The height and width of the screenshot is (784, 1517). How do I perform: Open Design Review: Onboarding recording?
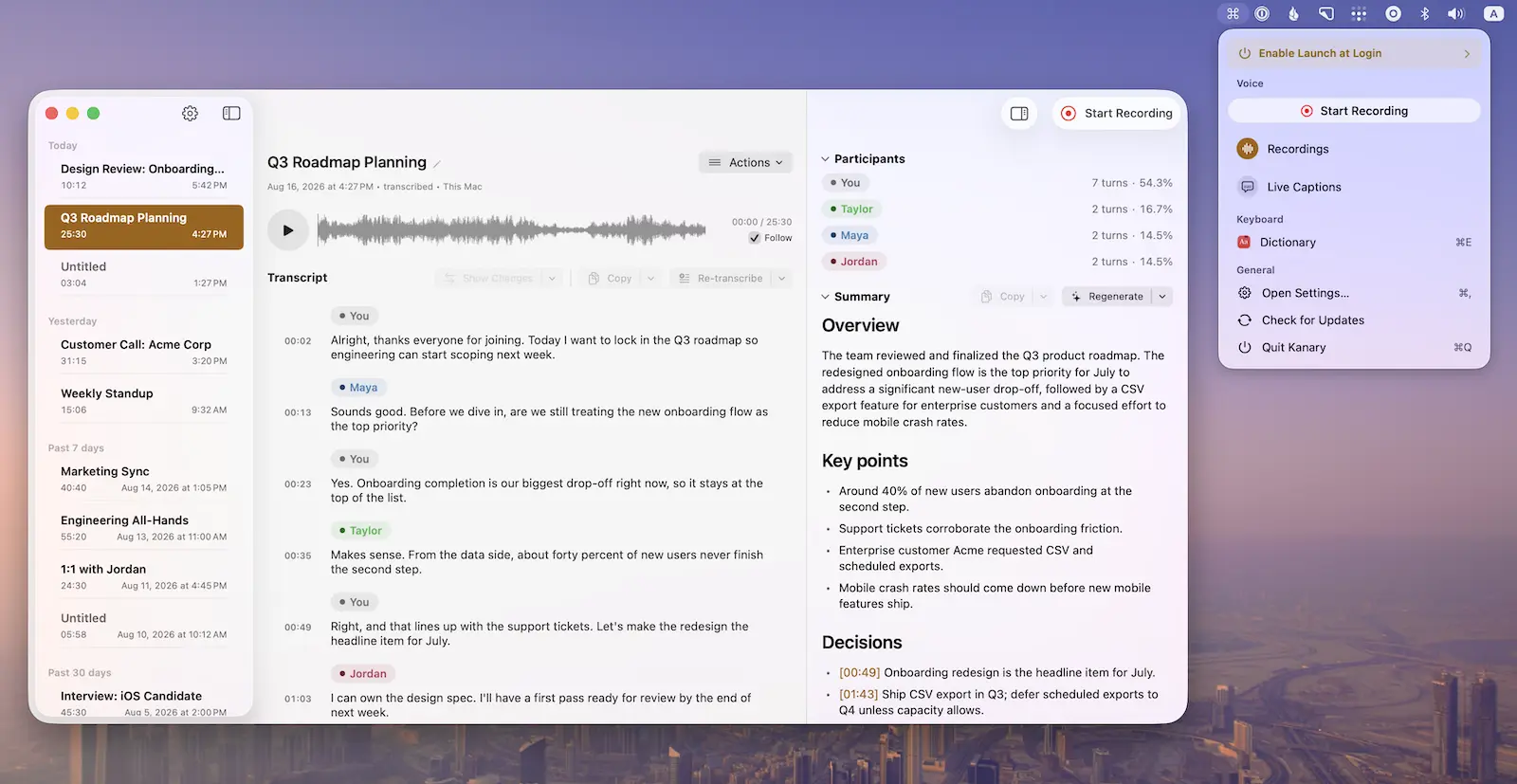(144, 176)
